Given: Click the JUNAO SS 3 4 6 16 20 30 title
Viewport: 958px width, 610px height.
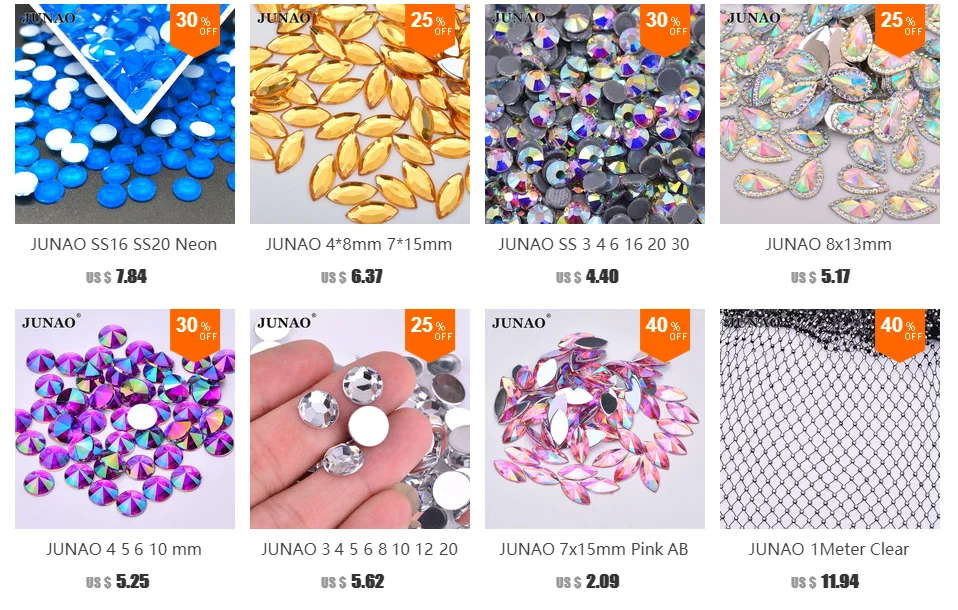Looking at the screenshot, I should (594, 244).
